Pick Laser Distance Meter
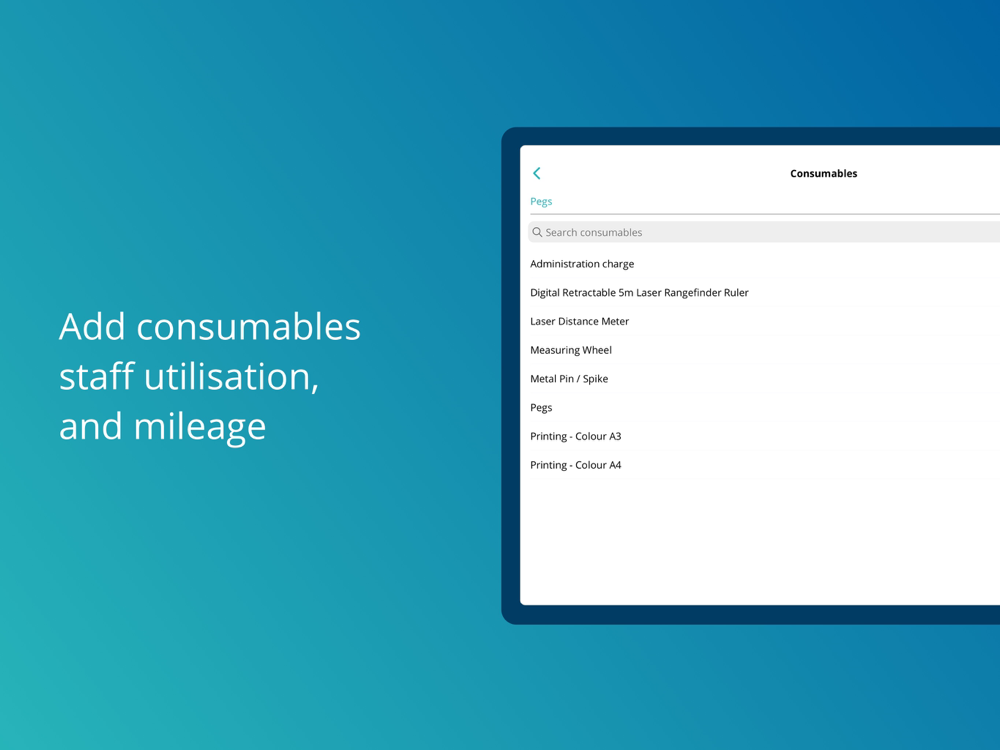Image resolution: width=1000 pixels, height=750 pixels. (765, 321)
